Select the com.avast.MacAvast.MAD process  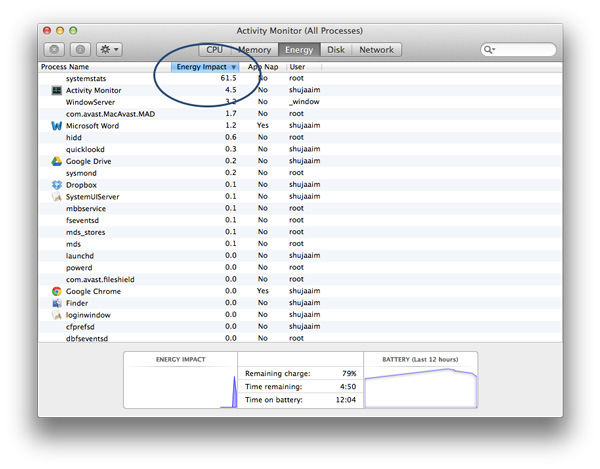(300, 114)
